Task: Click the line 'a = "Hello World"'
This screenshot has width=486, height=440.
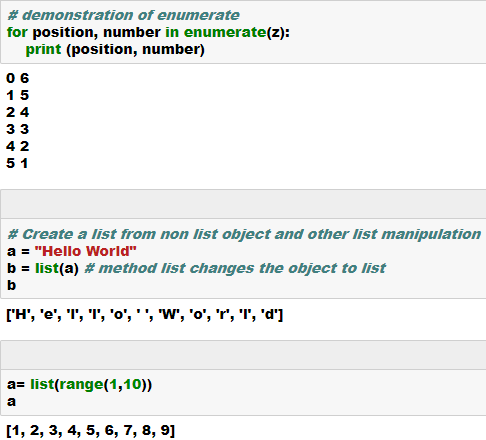Action: coord(72,251)
